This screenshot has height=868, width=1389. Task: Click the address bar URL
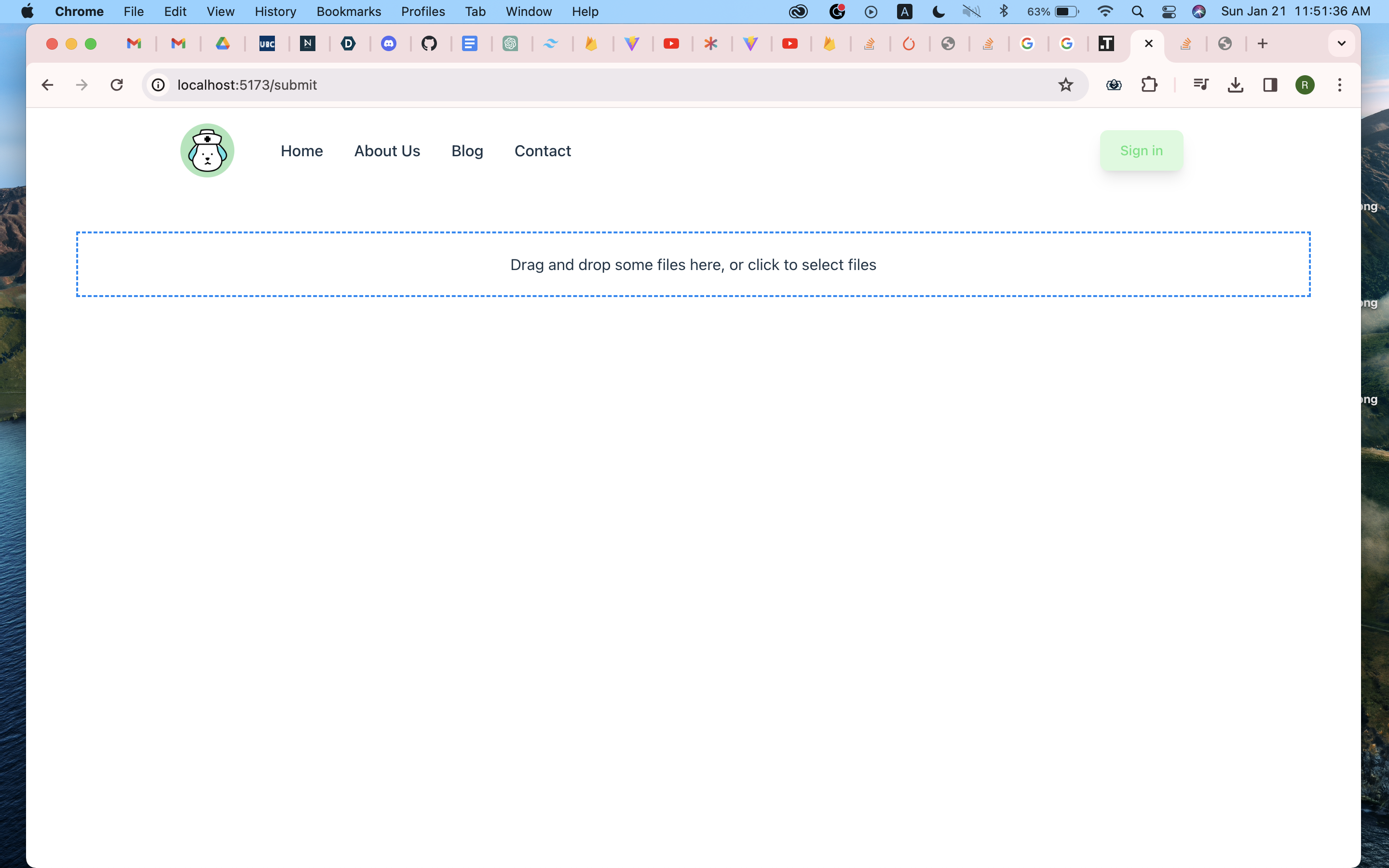coord(247,85)
